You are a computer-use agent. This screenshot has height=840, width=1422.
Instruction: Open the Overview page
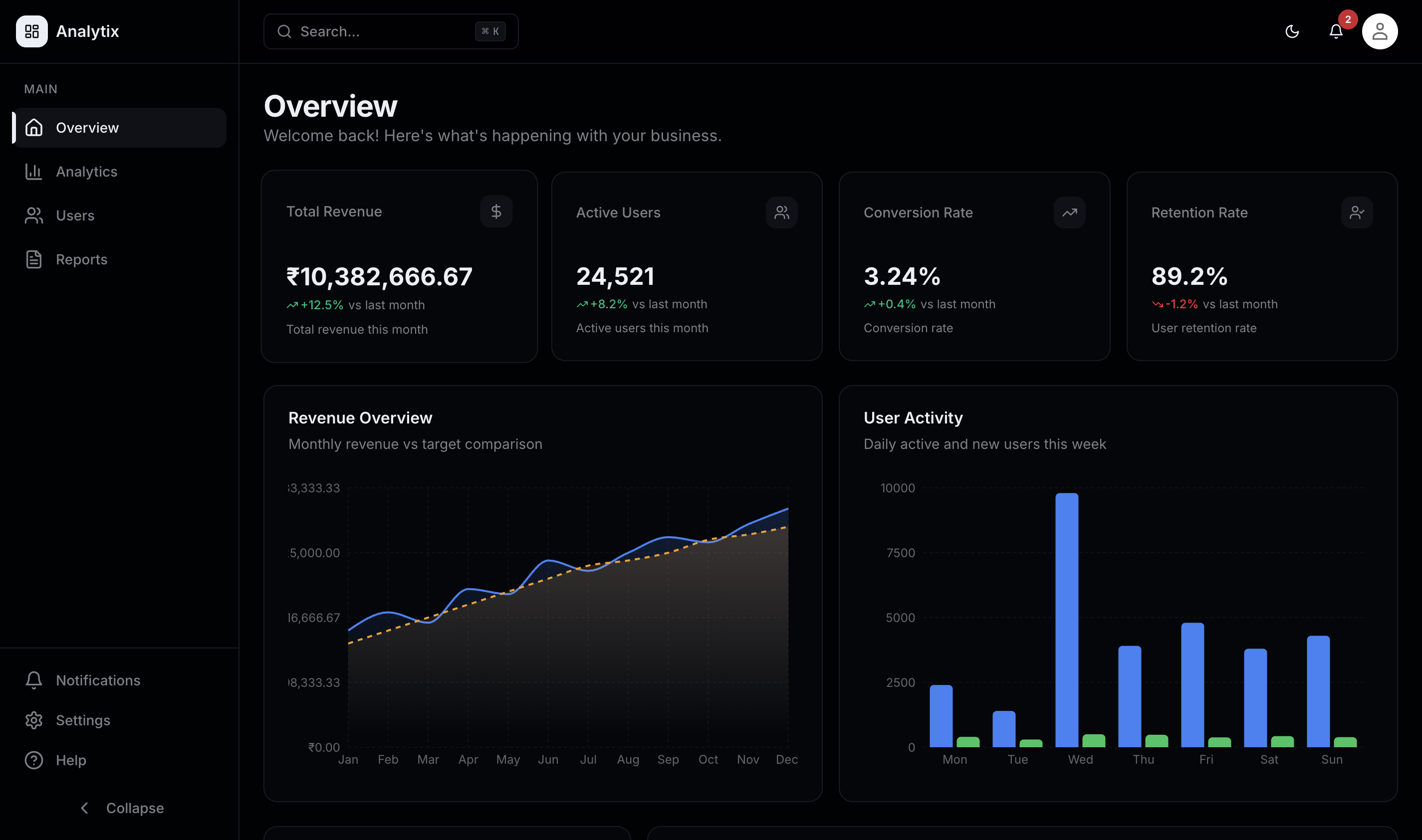coord(87,127)
